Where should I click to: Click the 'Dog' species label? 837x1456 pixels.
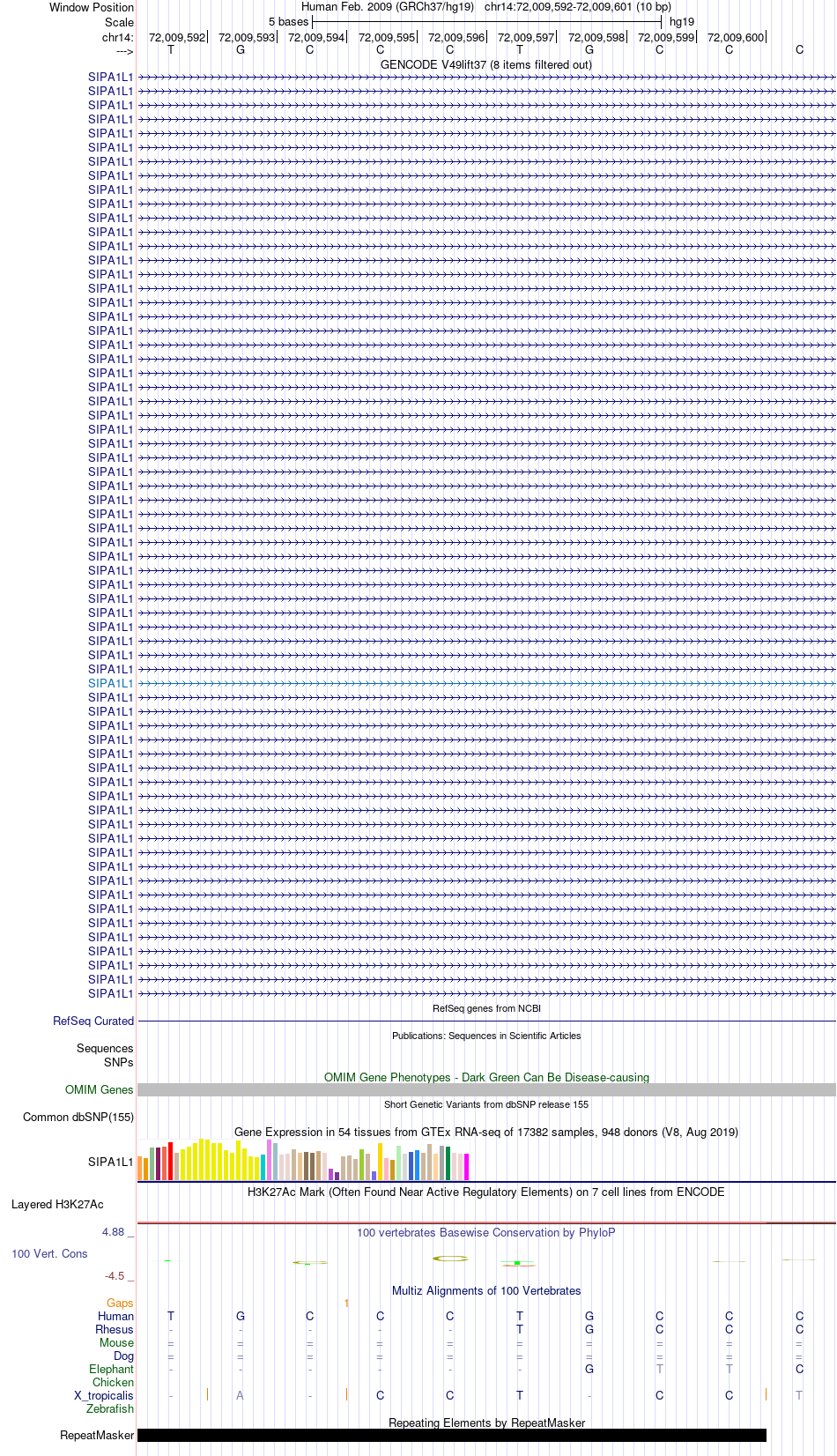(123, 1356)
